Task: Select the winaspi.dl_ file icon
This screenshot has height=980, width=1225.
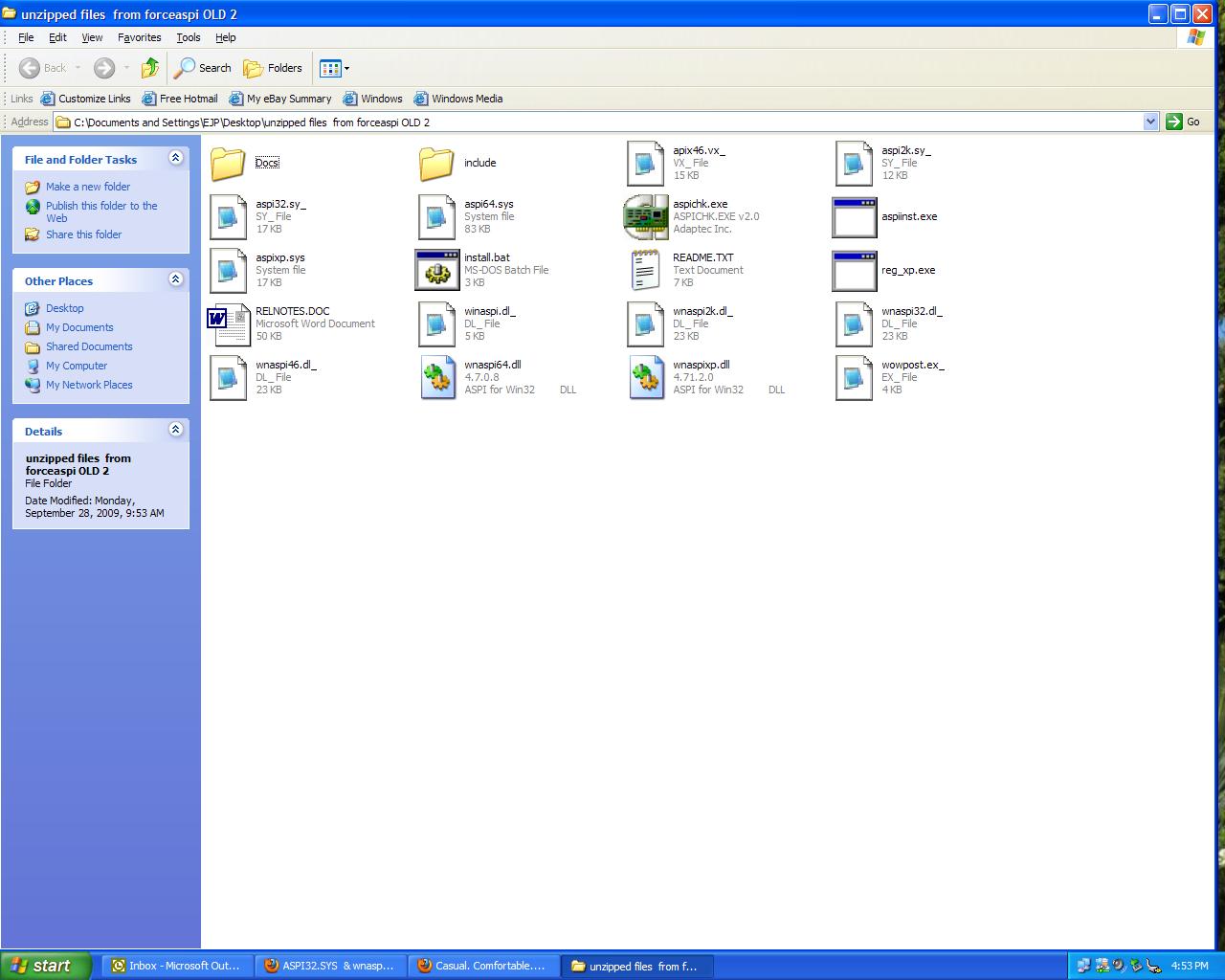Action: pos(436,324)
